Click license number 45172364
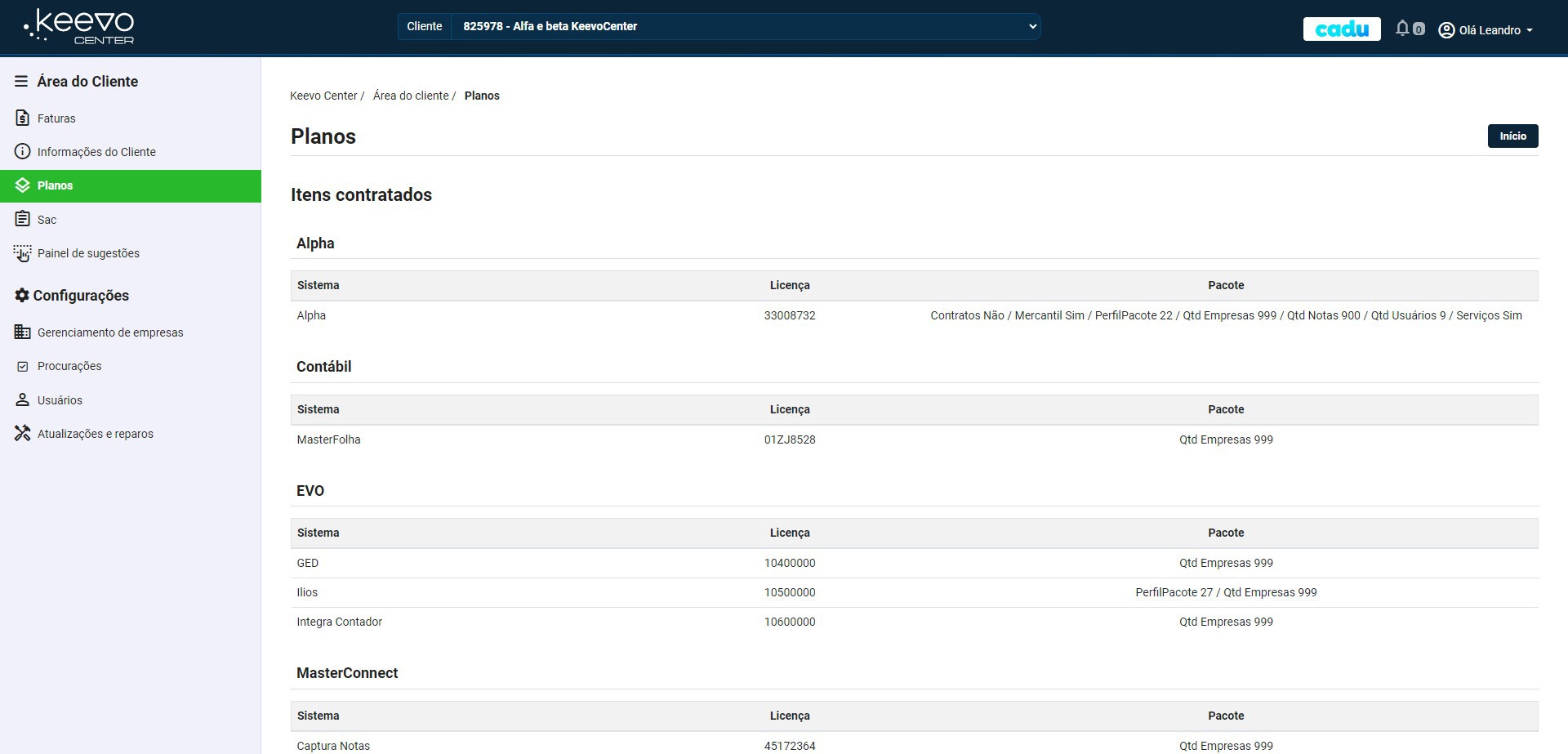Screen dimensions: 1568x754 (790, 746)
